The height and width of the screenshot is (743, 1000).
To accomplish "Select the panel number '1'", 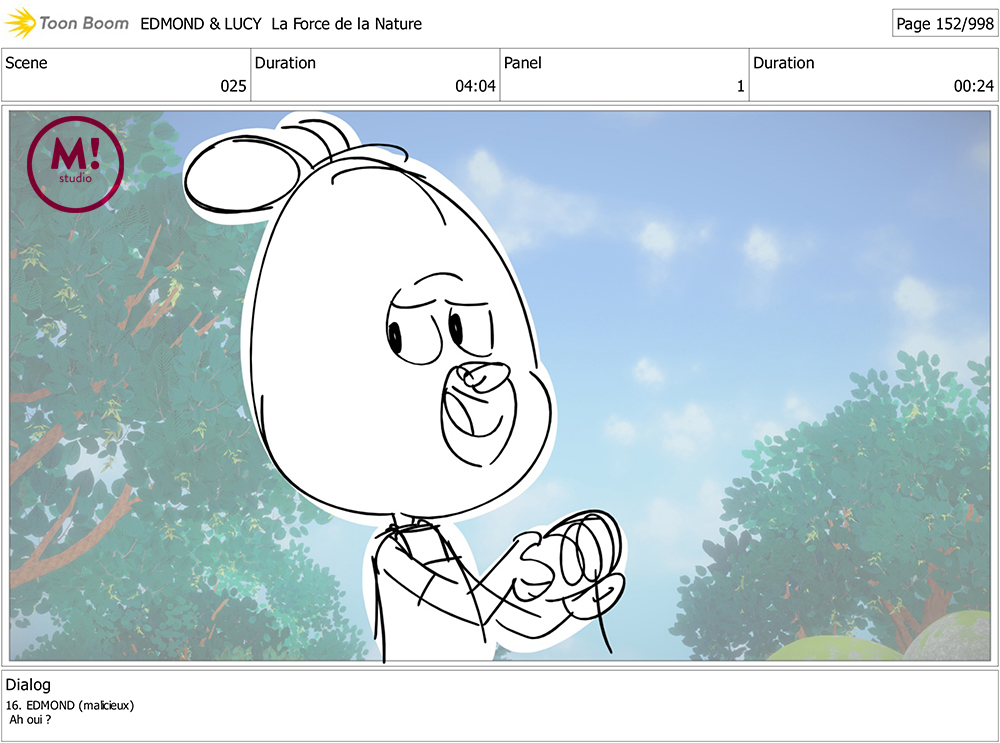I will (x=740, y=86).
